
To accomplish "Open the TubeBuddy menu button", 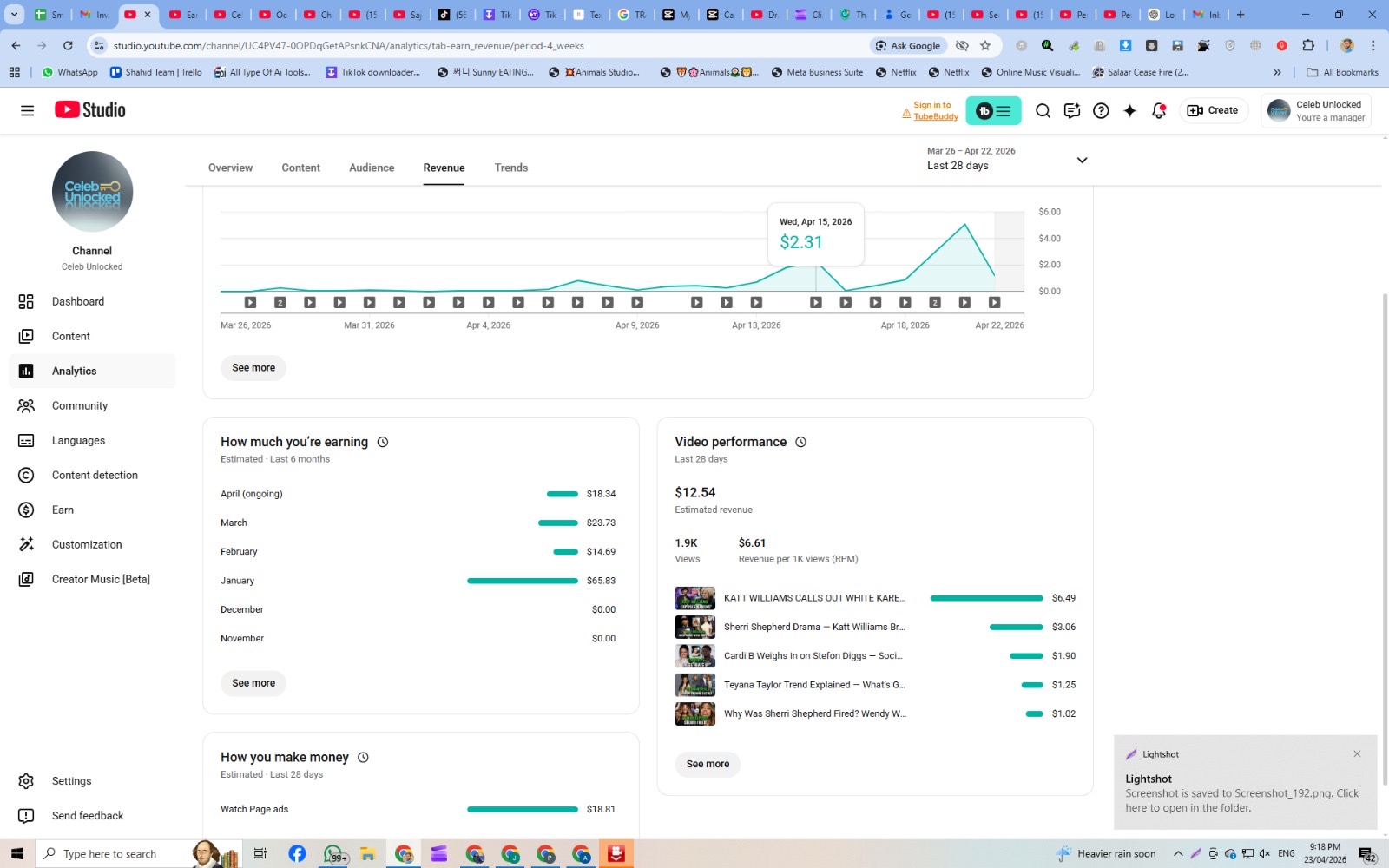I will [993, 110].
